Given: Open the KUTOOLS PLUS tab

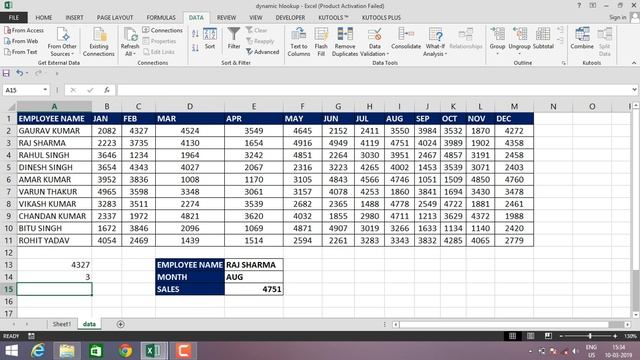Looking at the screenshot, I should 381,18.
